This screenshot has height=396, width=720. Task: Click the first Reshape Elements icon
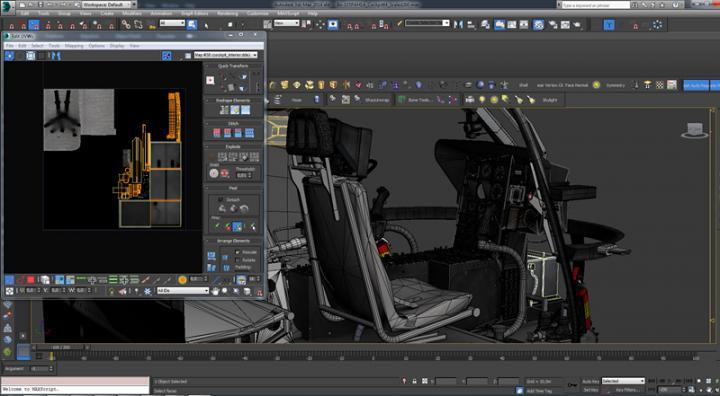[x=224, y=110]
